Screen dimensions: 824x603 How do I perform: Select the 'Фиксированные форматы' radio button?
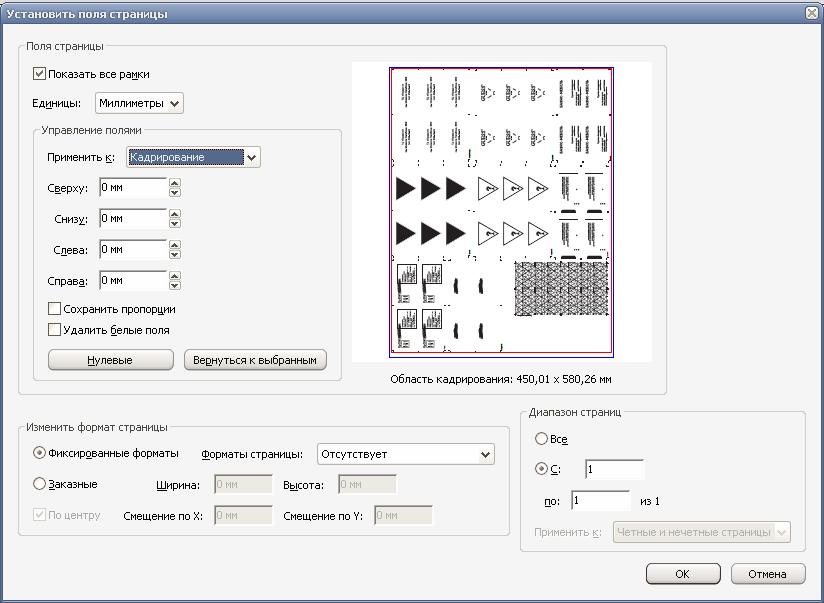click(39, 453)
